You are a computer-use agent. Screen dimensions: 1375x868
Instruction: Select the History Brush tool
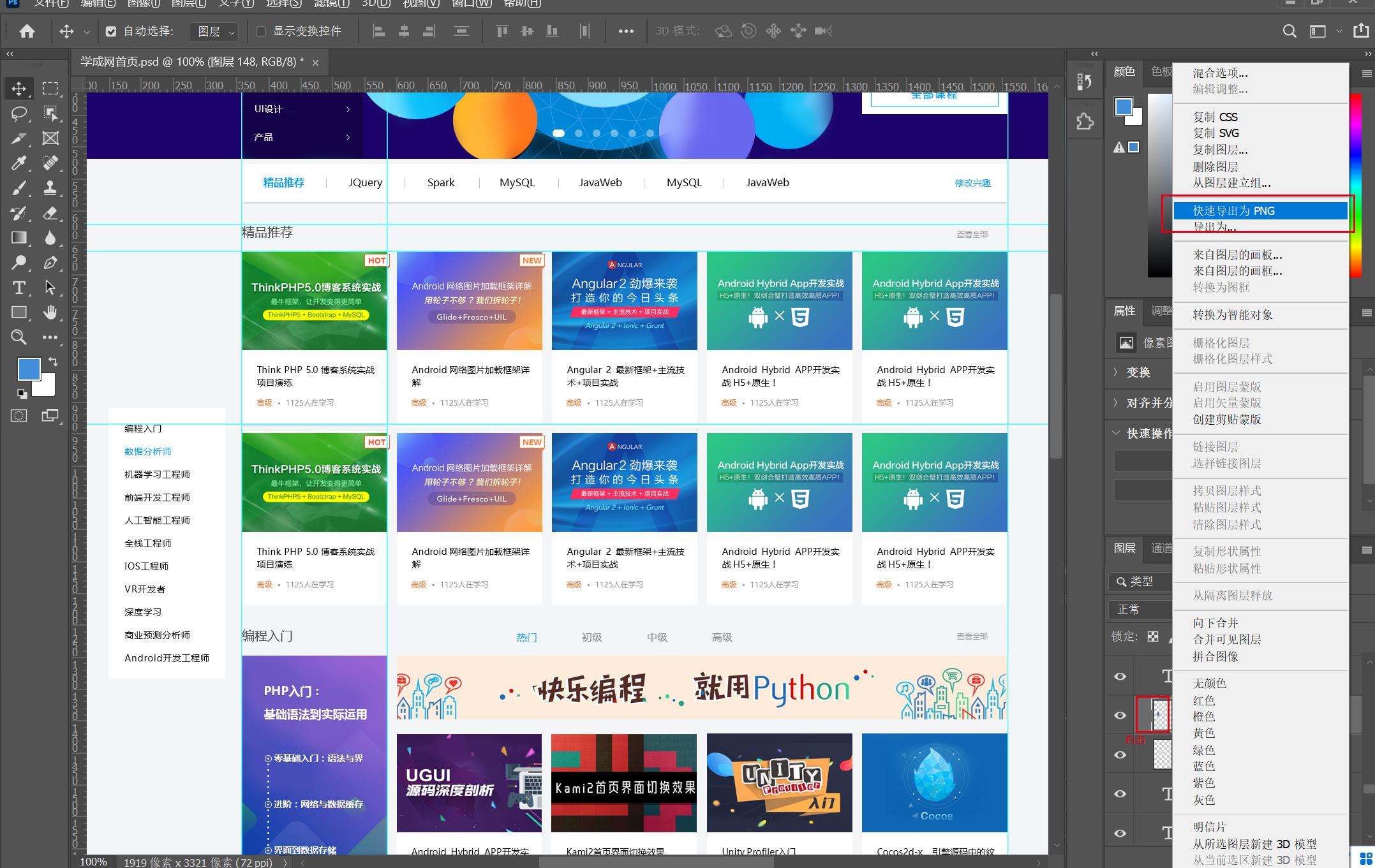coord(19,212)
